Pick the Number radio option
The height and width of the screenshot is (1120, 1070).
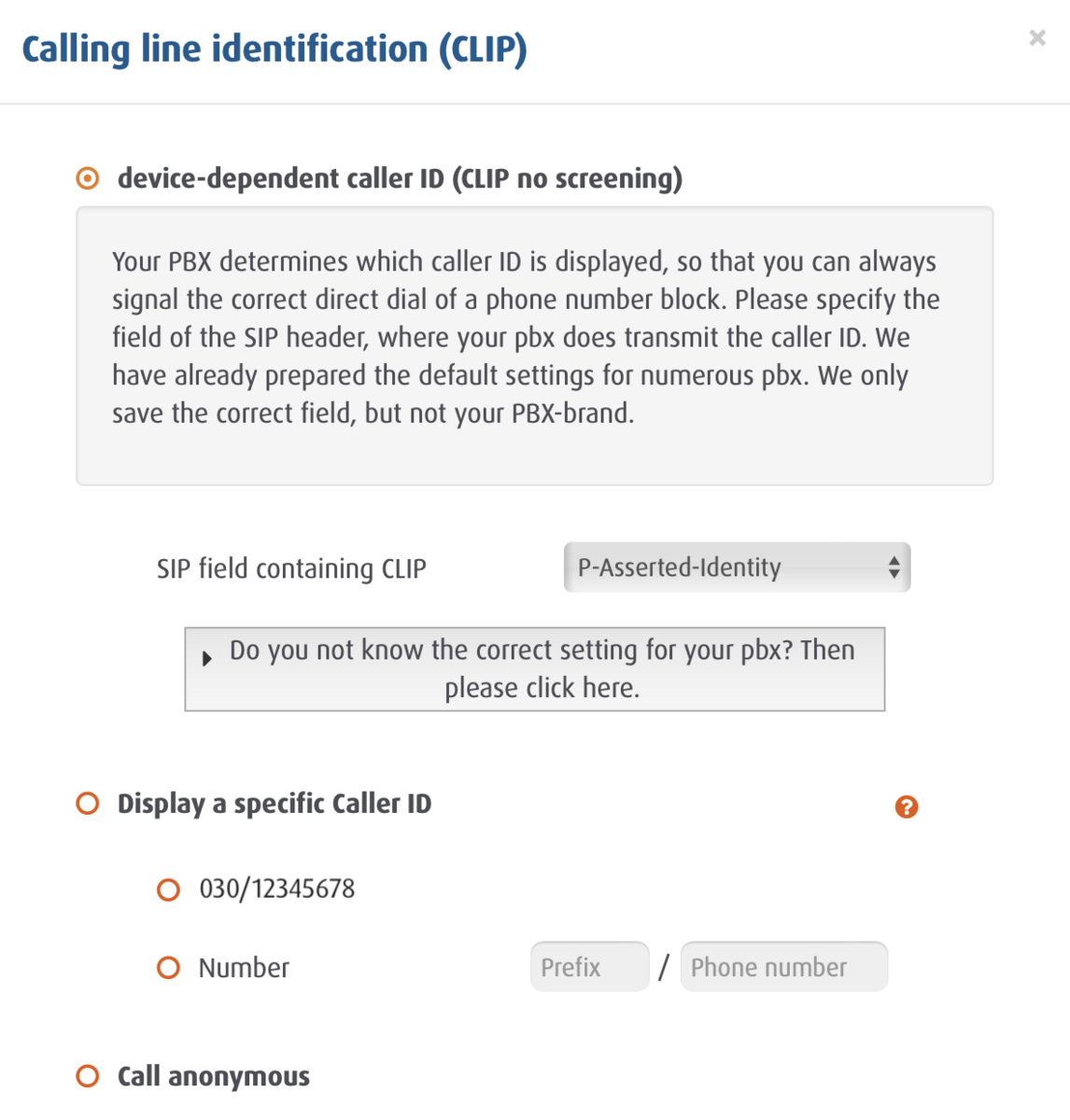coord(168,968)
